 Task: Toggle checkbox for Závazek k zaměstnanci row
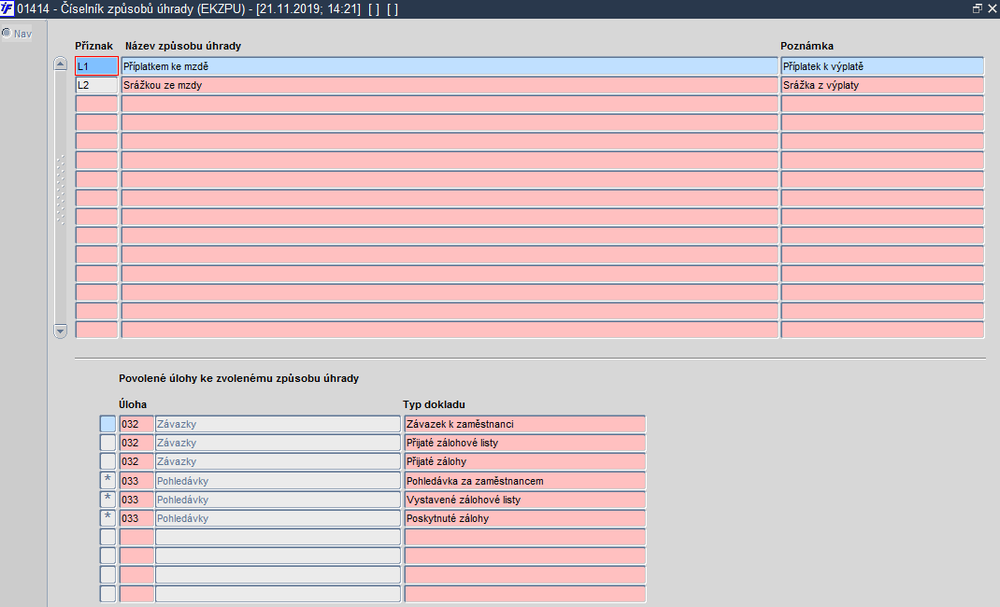[x=108, y=423]
